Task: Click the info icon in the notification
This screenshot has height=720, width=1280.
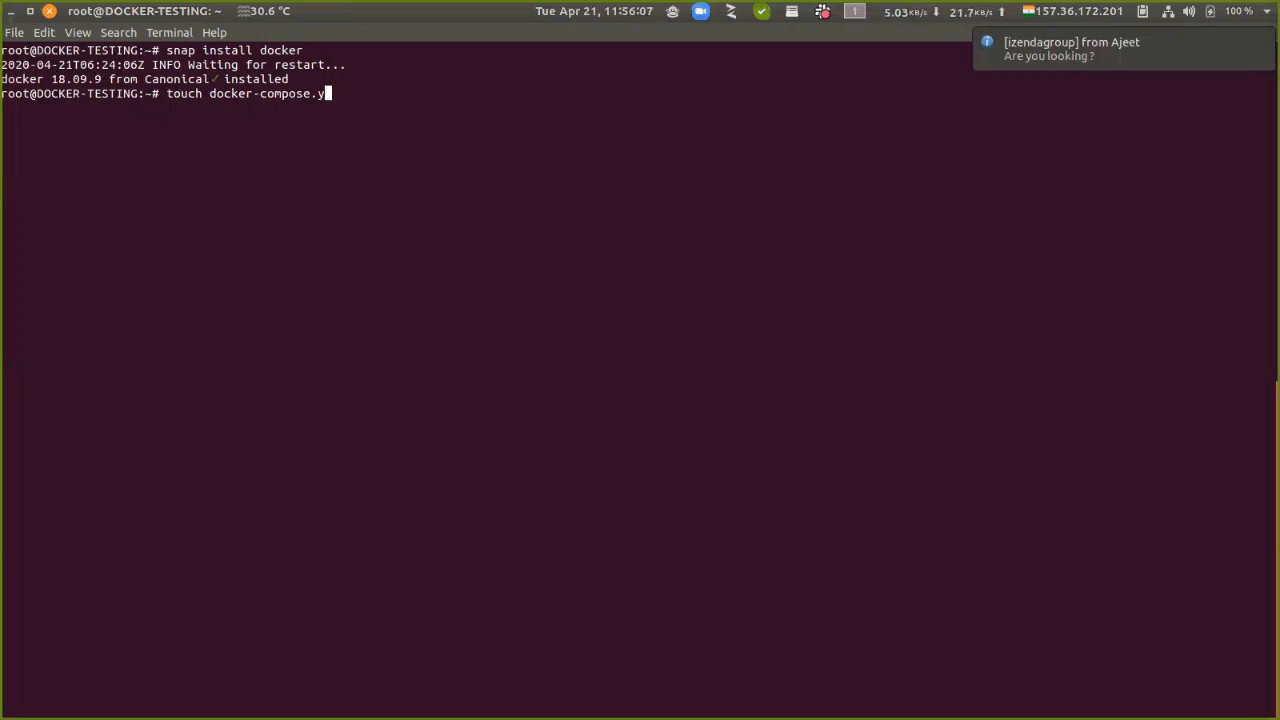Action: click(x=987, y=42)
